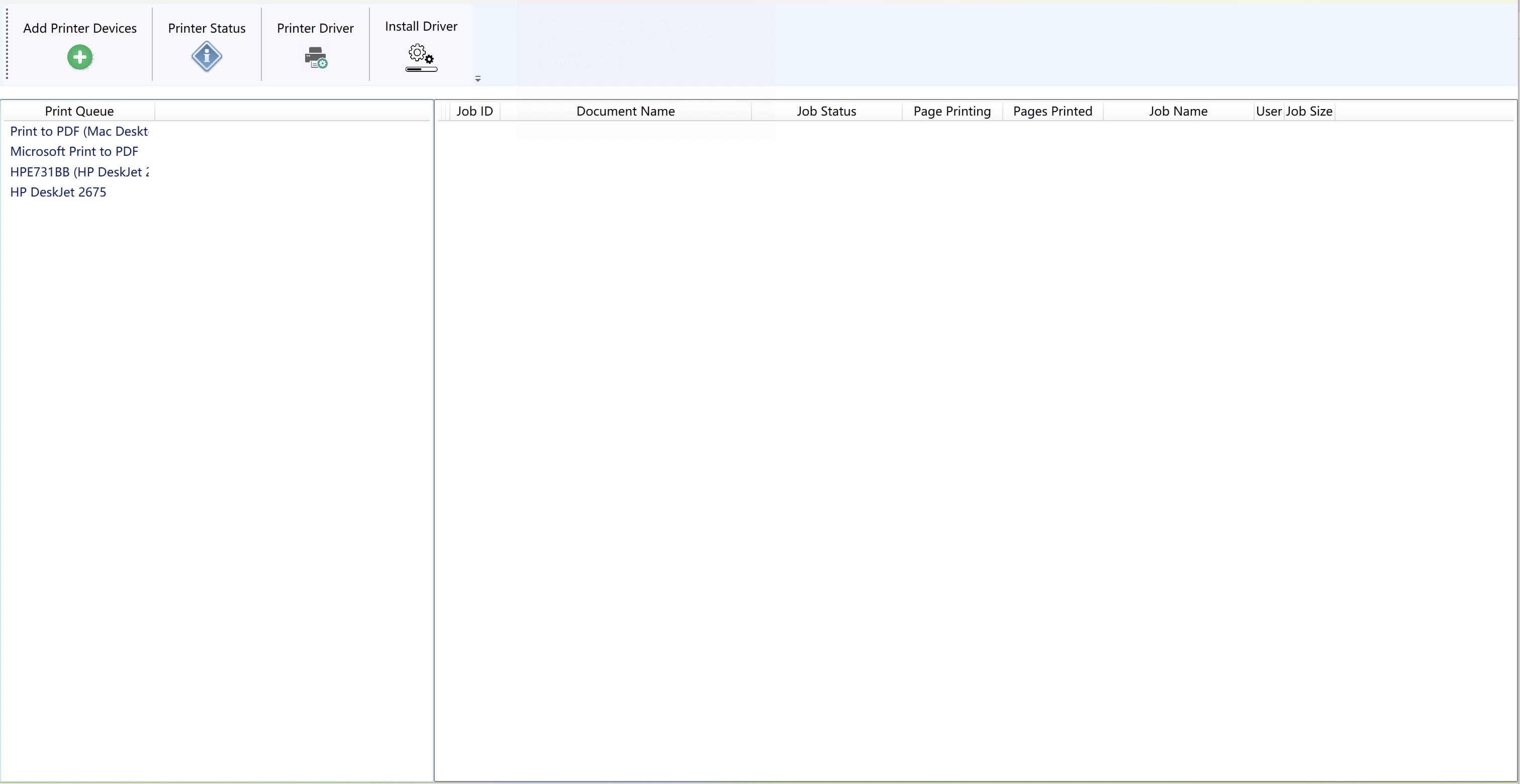Sort by the Document Name column header
The width and height of the screenshot is (1520, 784).
coord(625,111)
